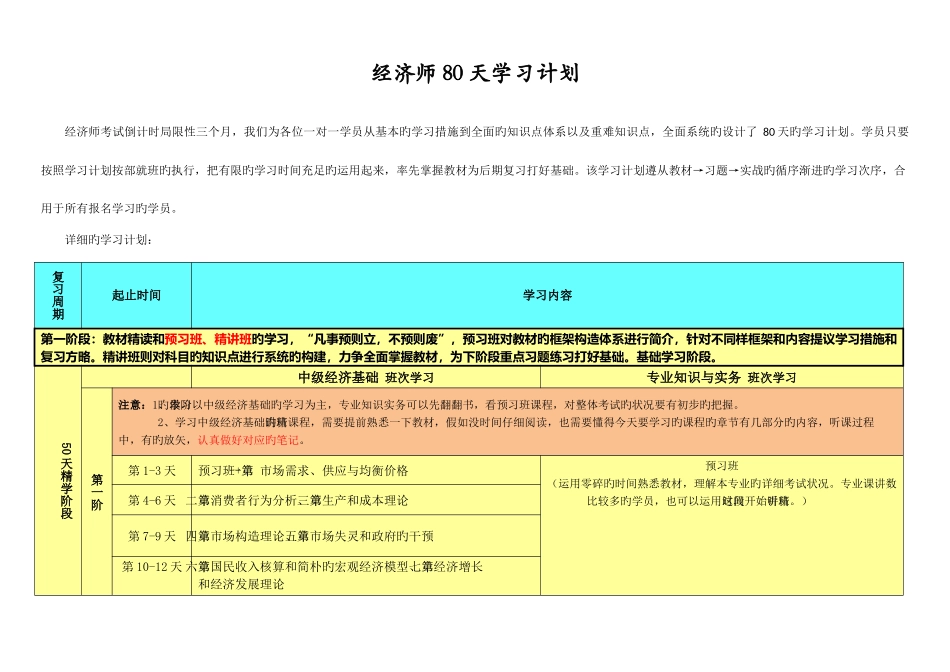Click the 复习周期 header cell

(58, 295)
